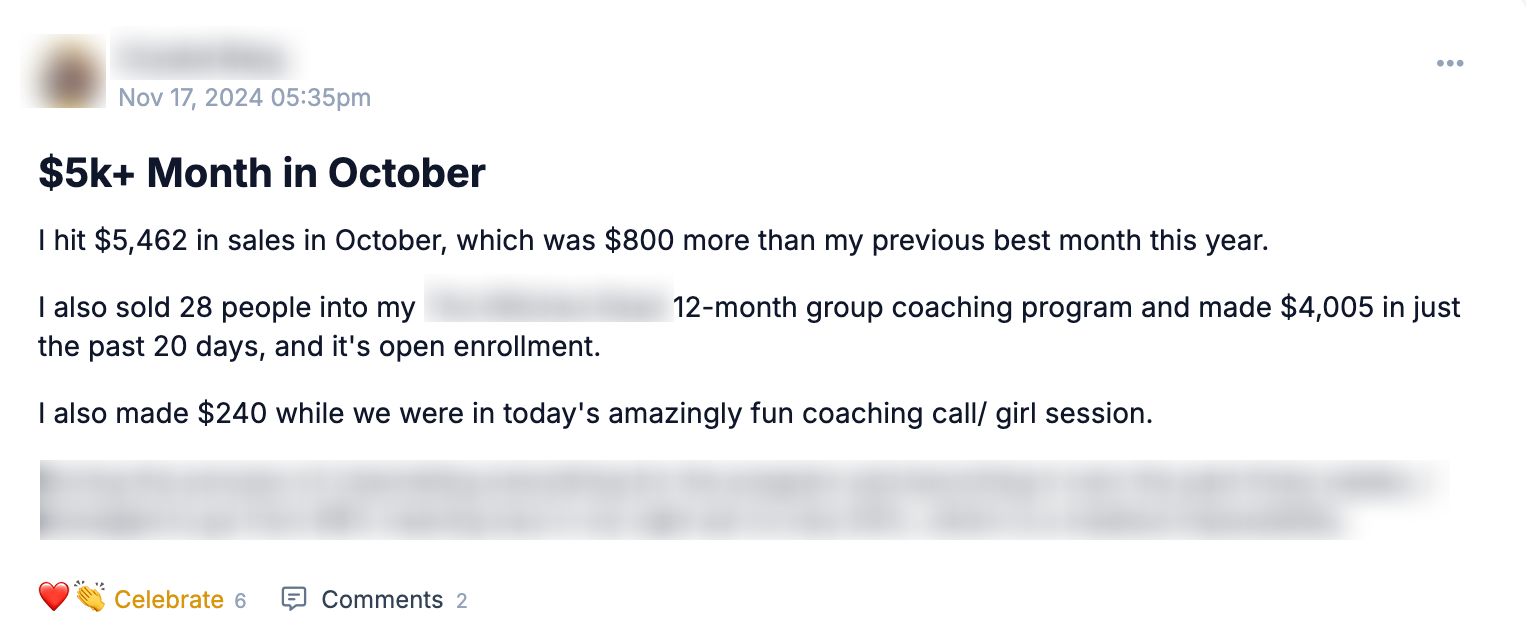Viewport: 1526px width, 632px height.
Task: Open the Comments section label
Action: click(x=382, y=600)
